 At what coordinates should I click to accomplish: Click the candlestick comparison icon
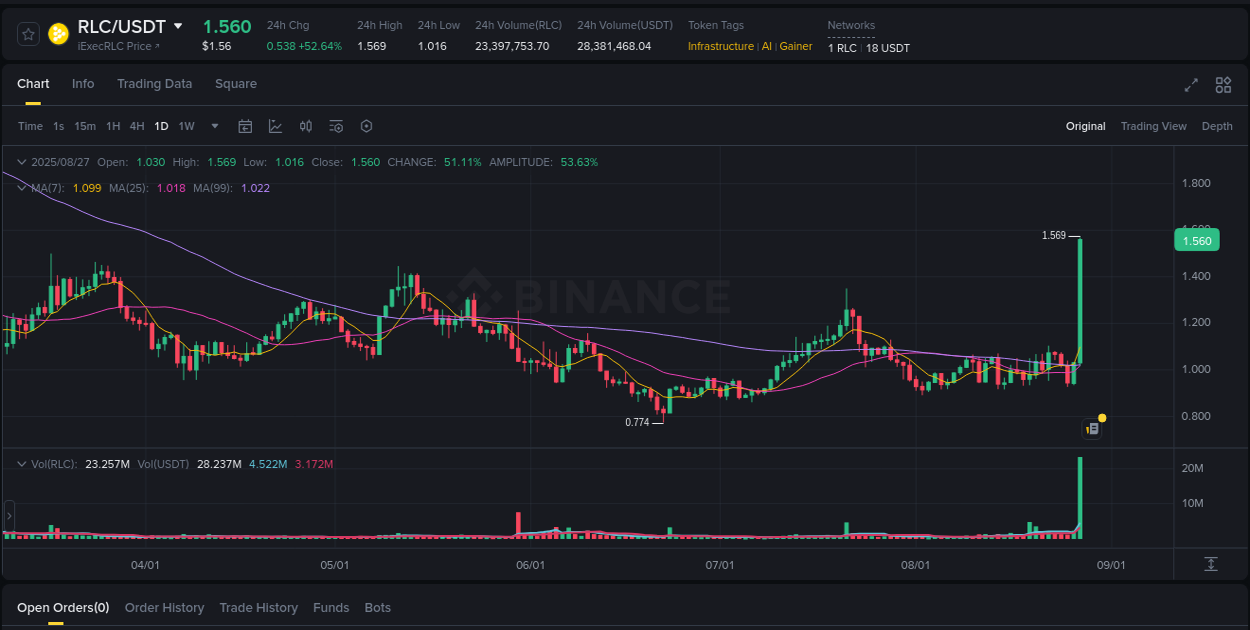[x=306, y=126]
